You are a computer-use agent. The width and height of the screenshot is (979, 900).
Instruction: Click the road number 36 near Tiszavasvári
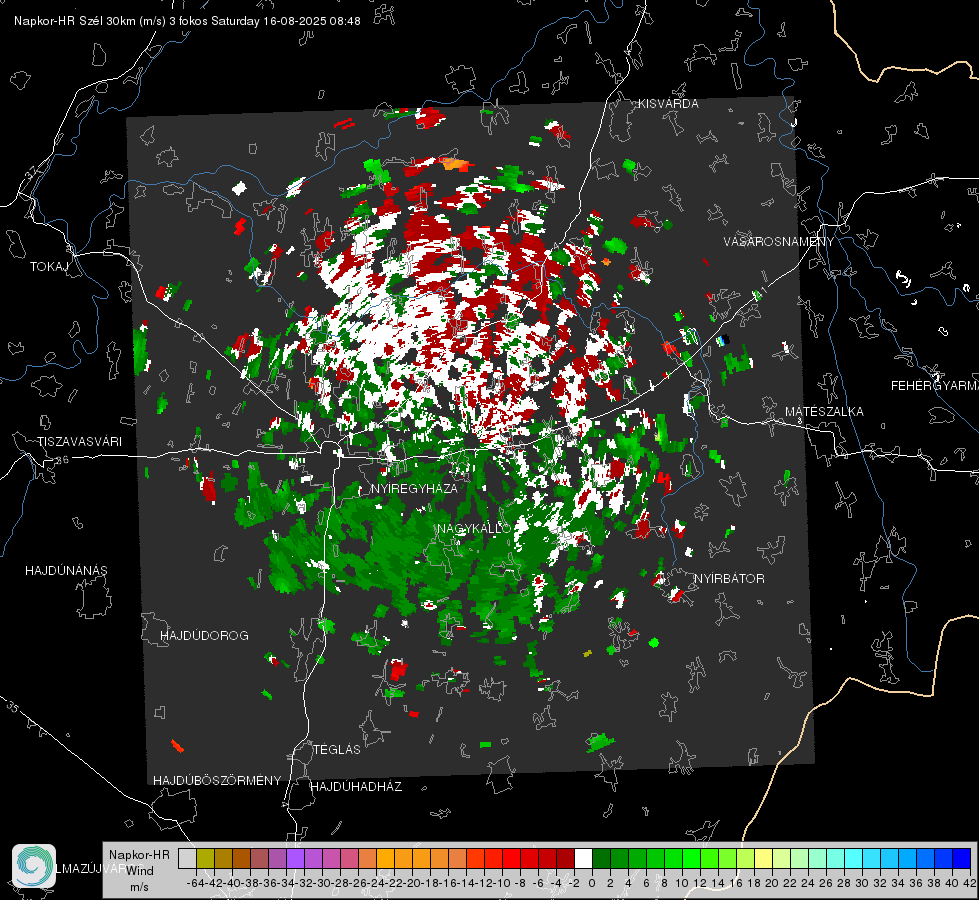62,460
